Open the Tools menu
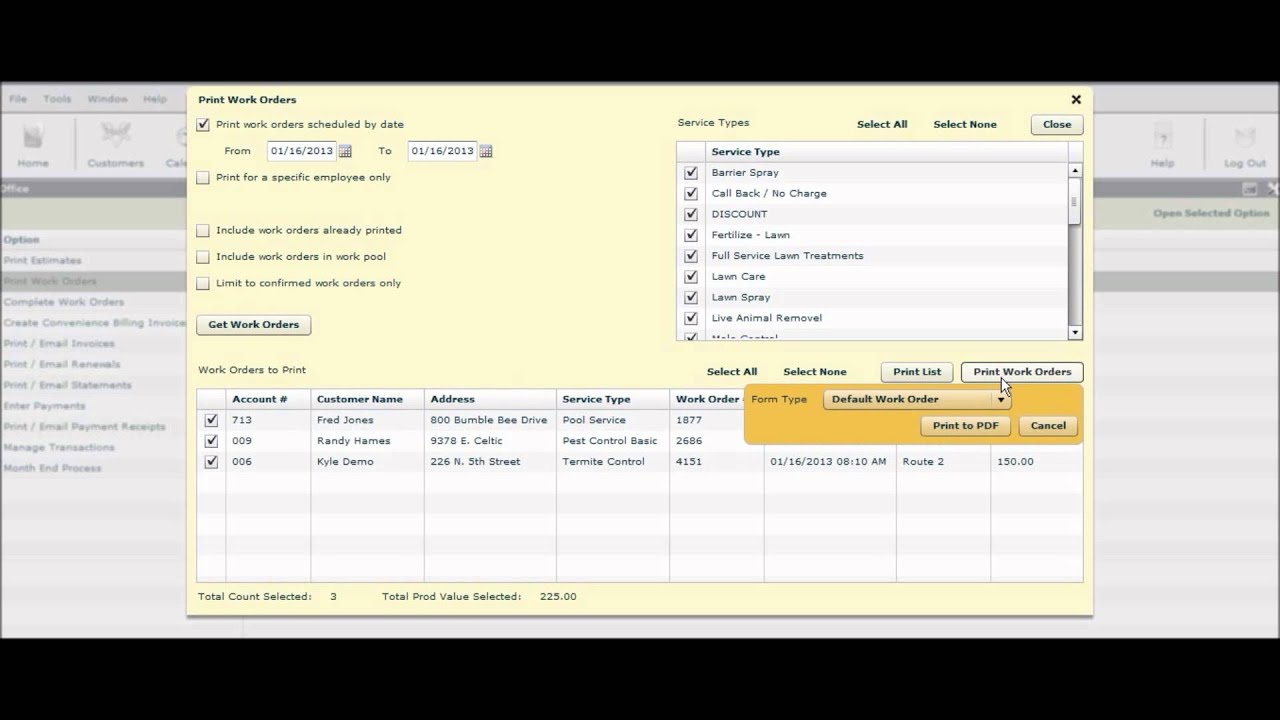 point(57,99)
